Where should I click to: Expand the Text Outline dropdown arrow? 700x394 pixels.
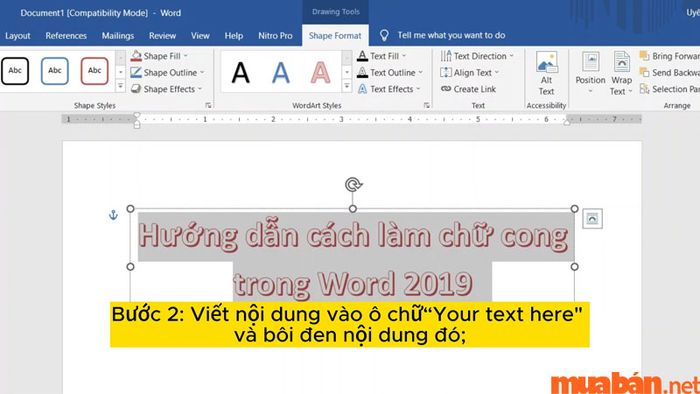pyautogui.click(x=421, y=73)
